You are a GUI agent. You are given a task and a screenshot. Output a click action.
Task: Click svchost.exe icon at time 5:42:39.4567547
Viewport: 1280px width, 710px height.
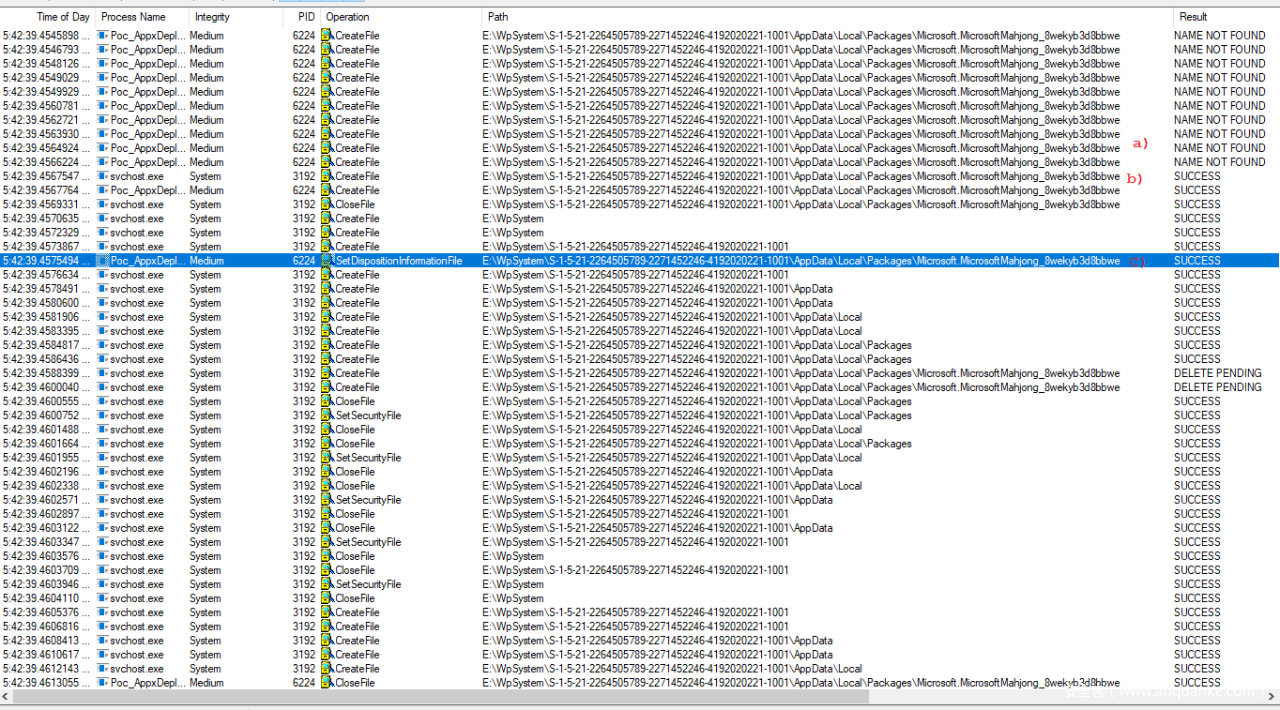103,176
